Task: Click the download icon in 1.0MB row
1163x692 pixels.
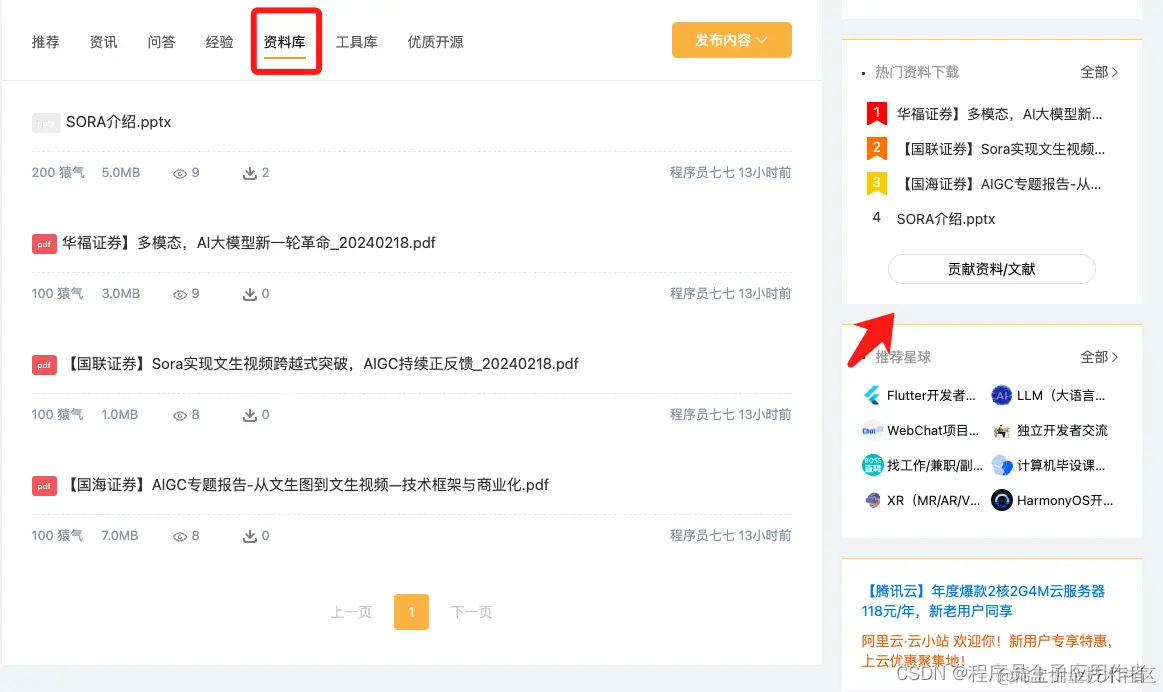Action: (250, 415)
